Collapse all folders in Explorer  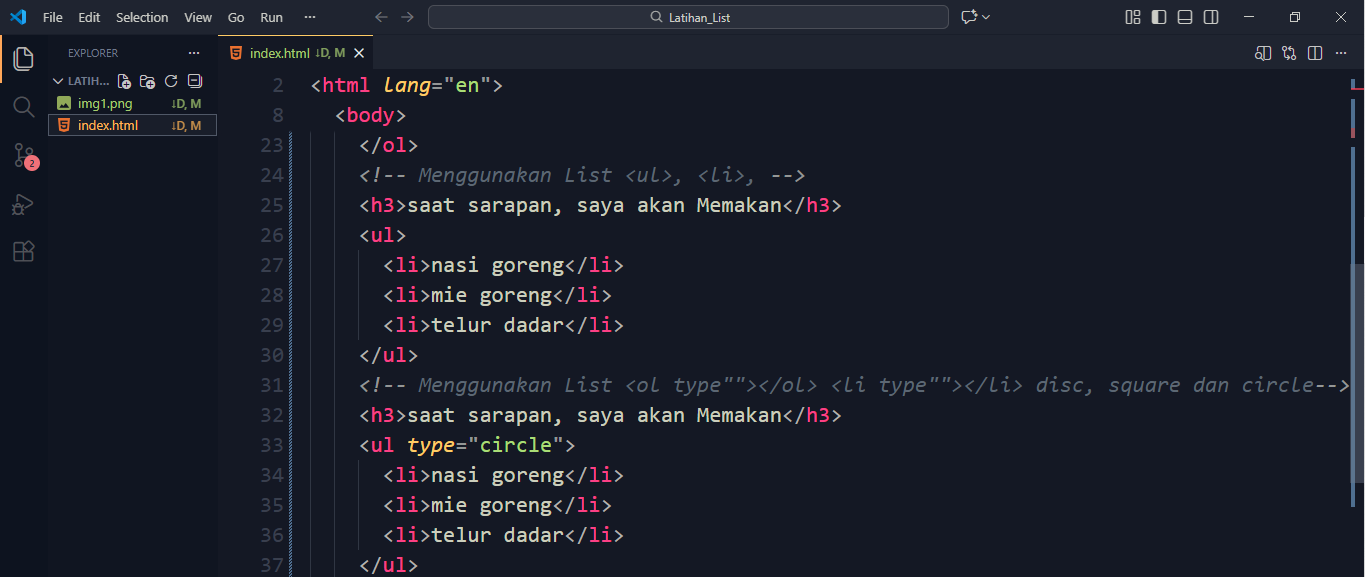tap(194, 80)
